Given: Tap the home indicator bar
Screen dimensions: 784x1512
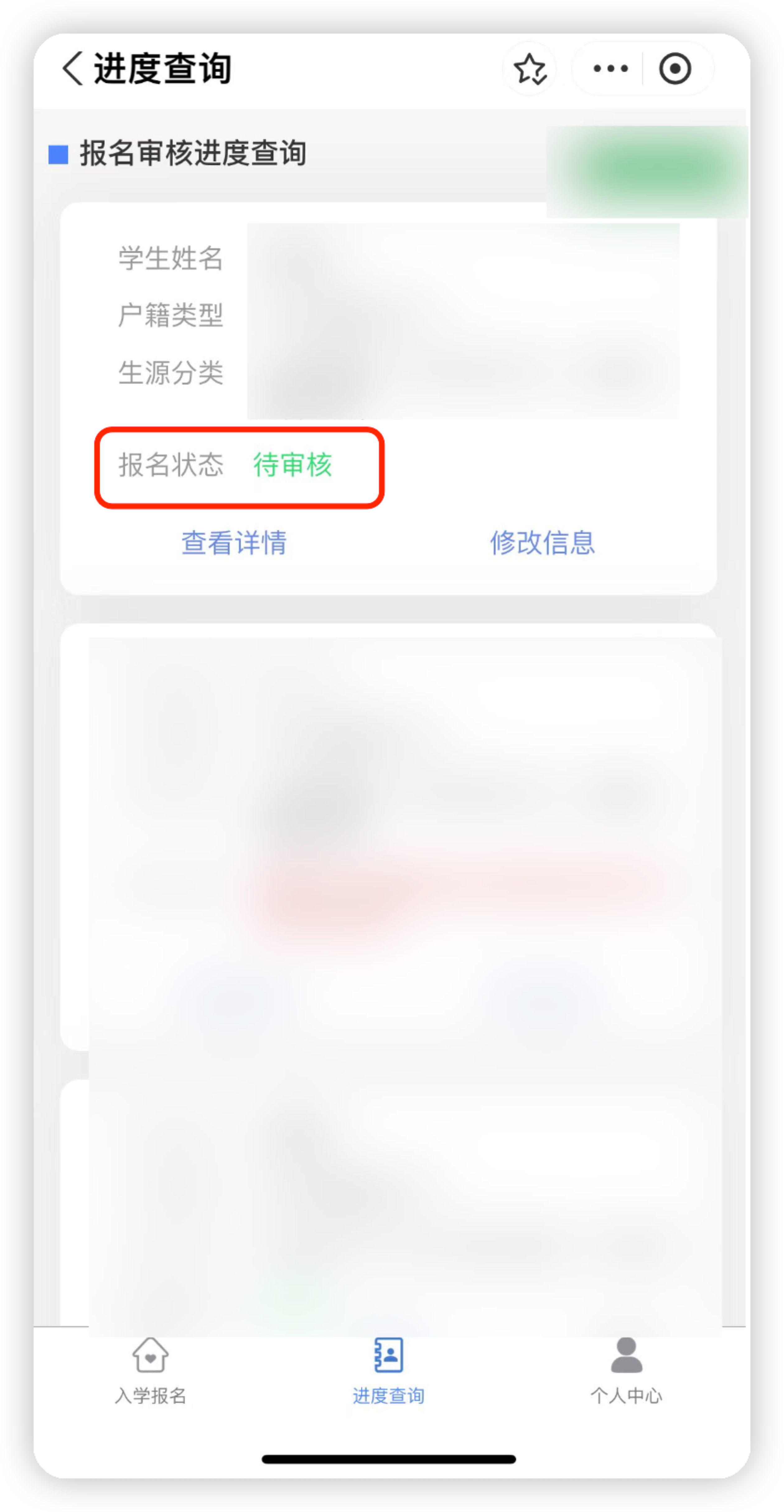Looking at the screenshot, I should pos(389,1459).
